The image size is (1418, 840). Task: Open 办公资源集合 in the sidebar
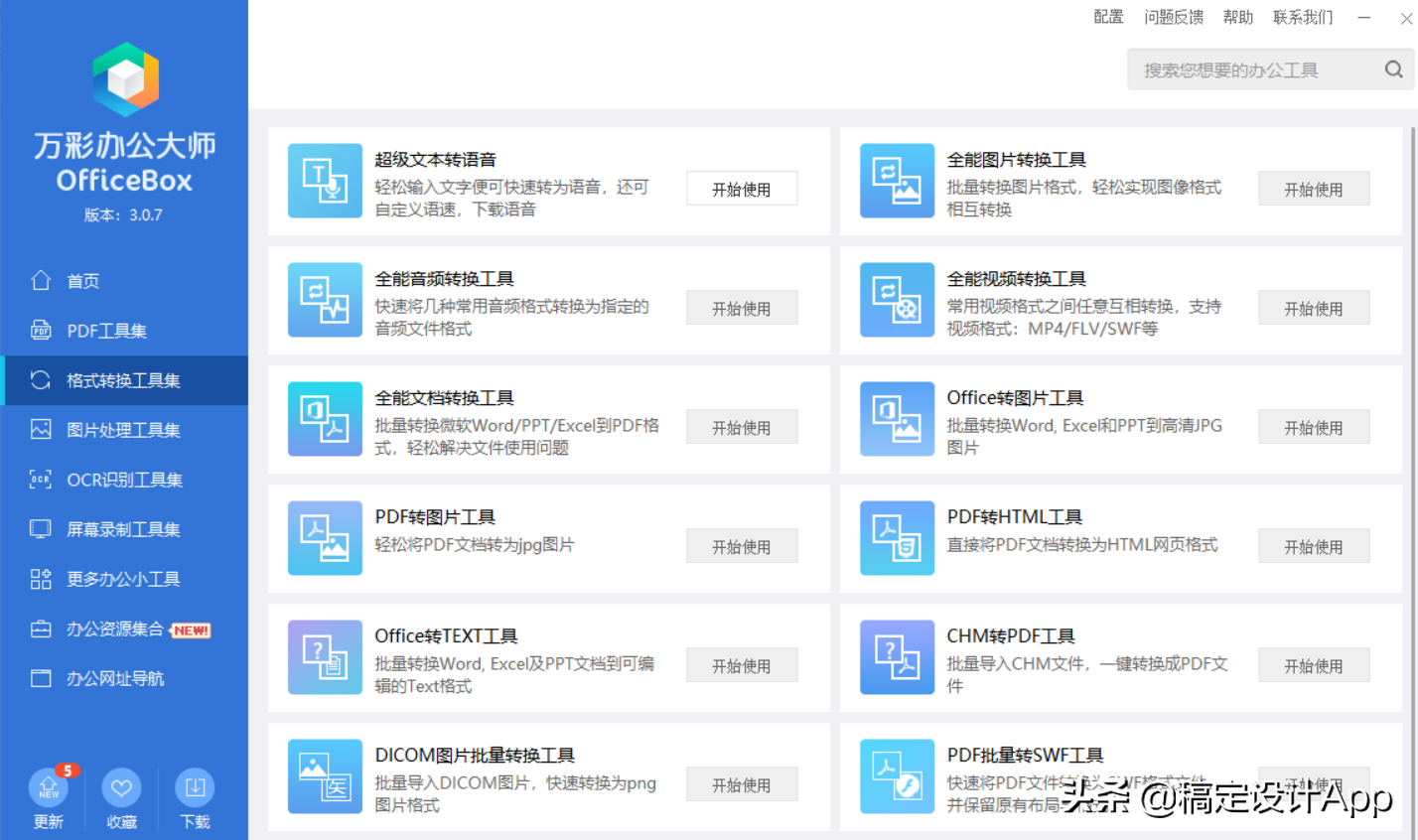(124, 629)
